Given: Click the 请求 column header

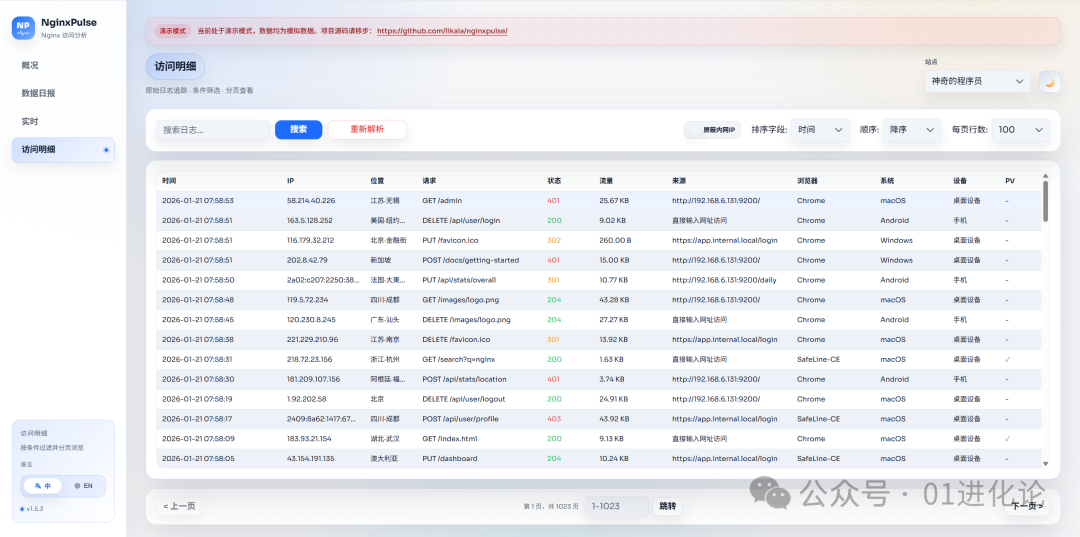Looking at the screenshot, I should [429, 181].
